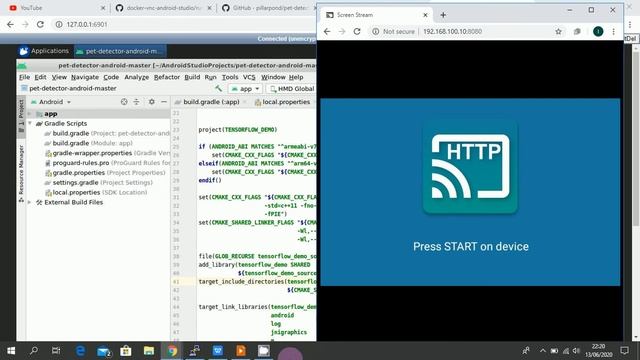Open the Applications menu in VNC desktop
The image size is (640, 360).
44,51
